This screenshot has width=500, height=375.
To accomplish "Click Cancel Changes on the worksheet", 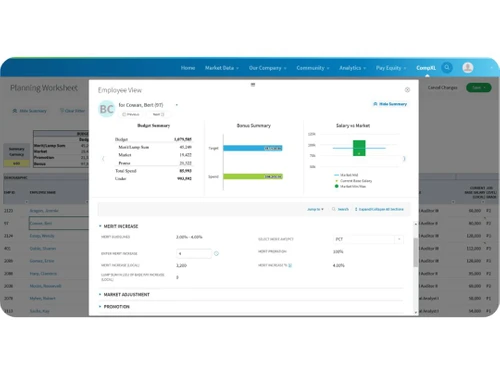I will (442, 88).
